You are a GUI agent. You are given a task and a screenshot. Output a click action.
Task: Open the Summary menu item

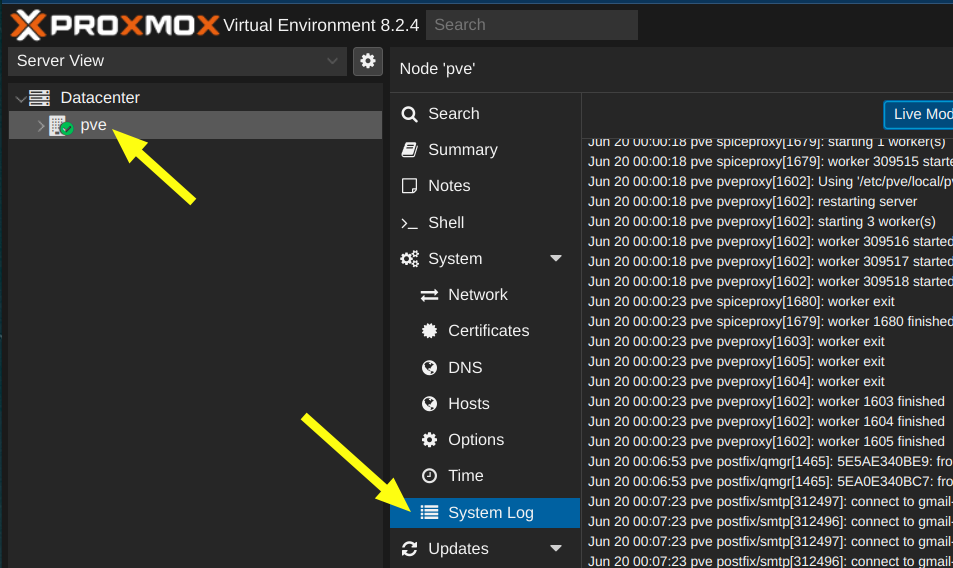coord(462,150)
